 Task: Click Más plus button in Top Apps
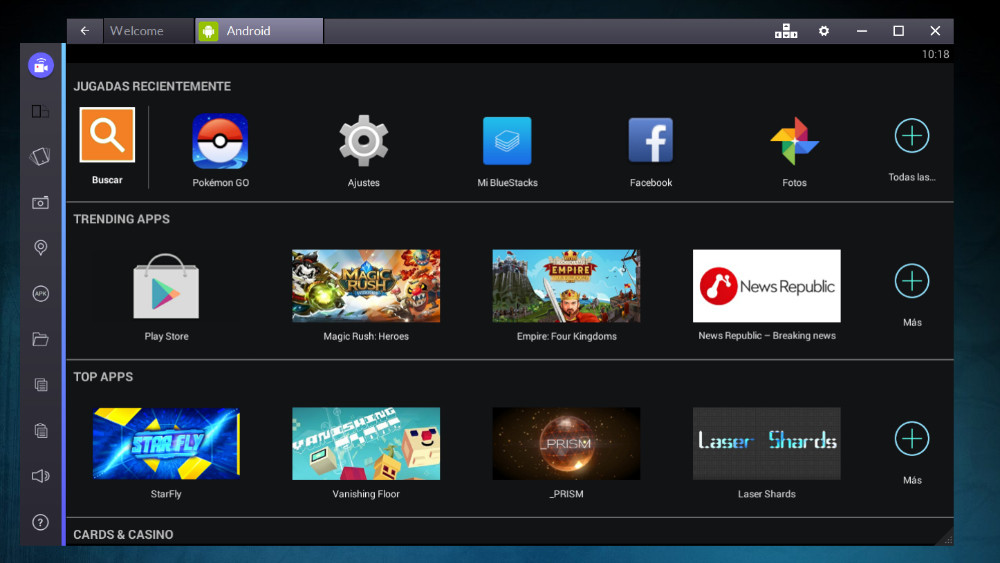(x=912, y=439)
